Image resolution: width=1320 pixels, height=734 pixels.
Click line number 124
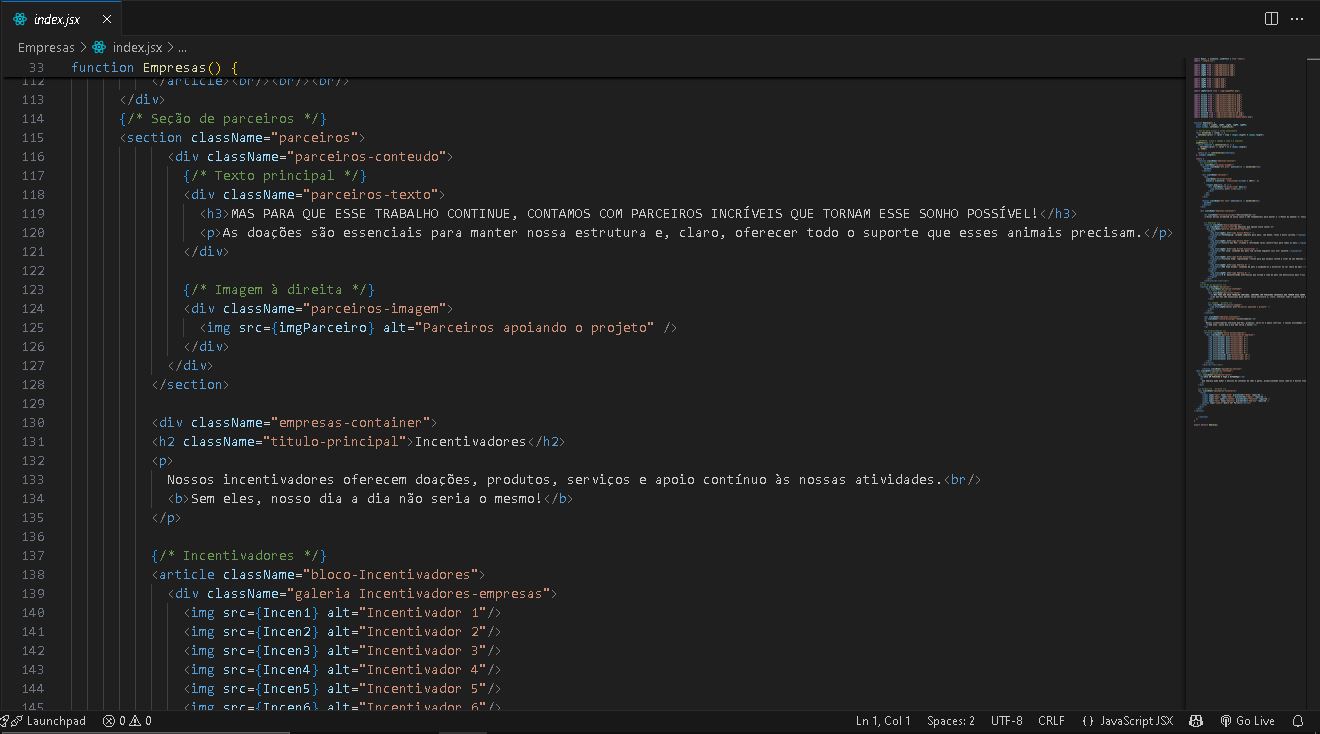click(x=32, y=308)
